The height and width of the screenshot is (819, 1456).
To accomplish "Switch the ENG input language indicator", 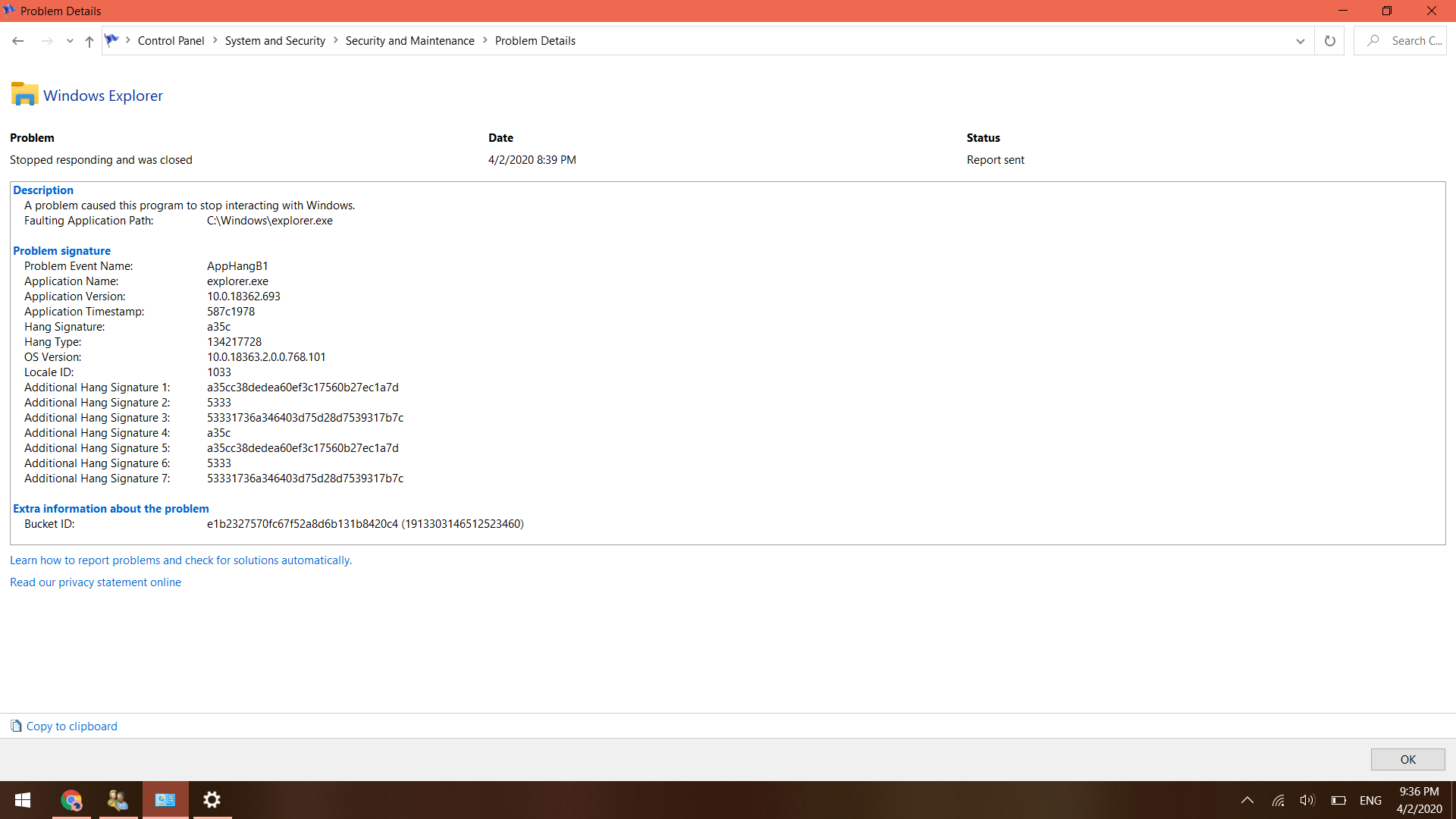I will (x=1370, y=800).
